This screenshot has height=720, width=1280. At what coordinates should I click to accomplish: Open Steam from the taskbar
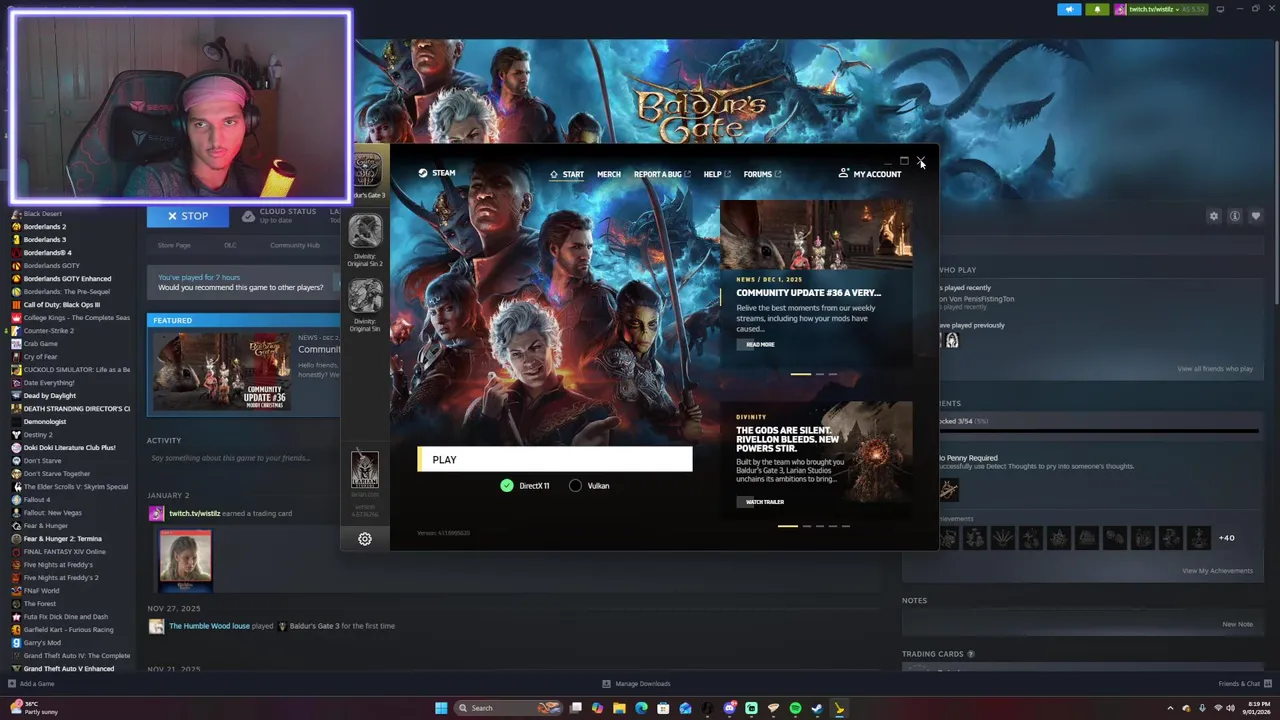click(x=817, y=708)
